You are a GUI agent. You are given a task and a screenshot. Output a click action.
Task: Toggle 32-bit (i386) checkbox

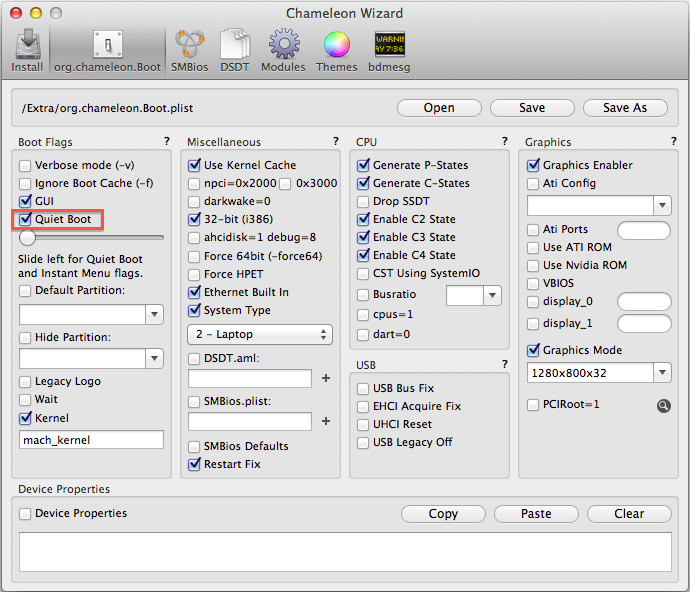pos(194,219)
